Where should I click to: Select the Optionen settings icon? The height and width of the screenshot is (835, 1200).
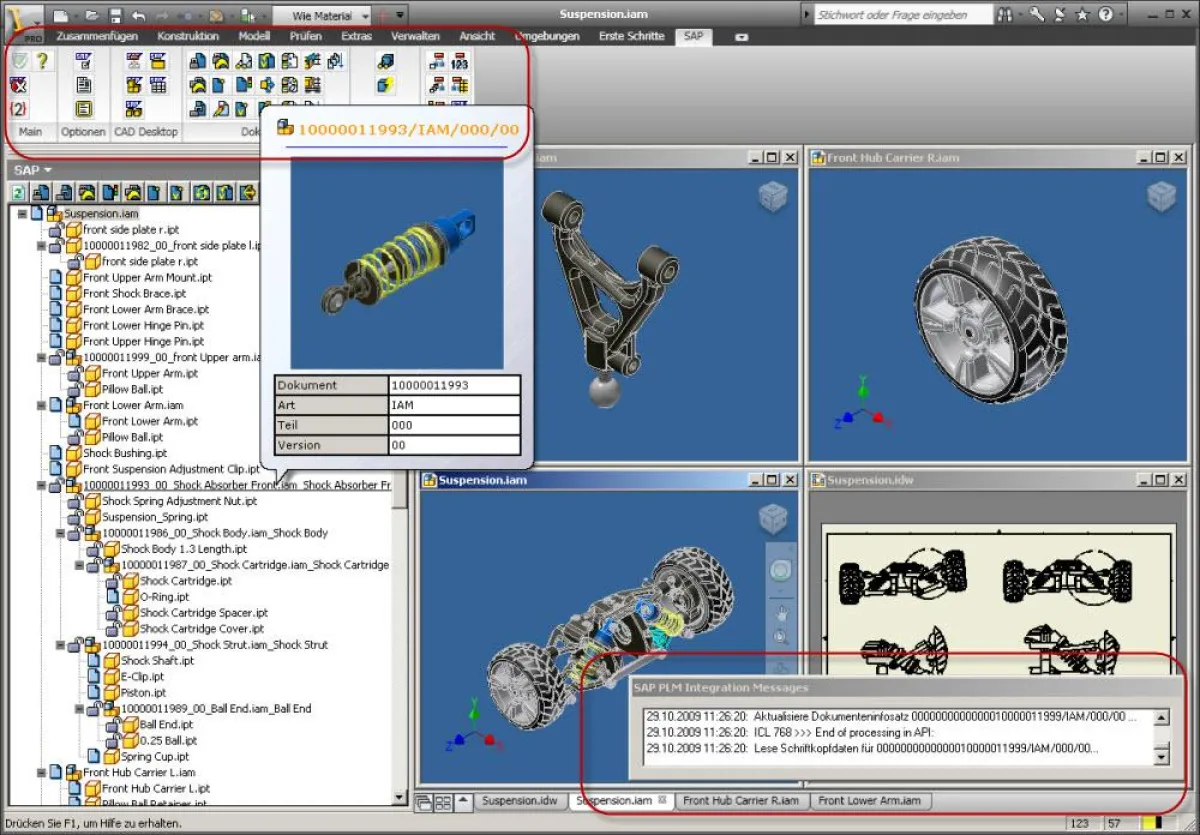(84, 61)
